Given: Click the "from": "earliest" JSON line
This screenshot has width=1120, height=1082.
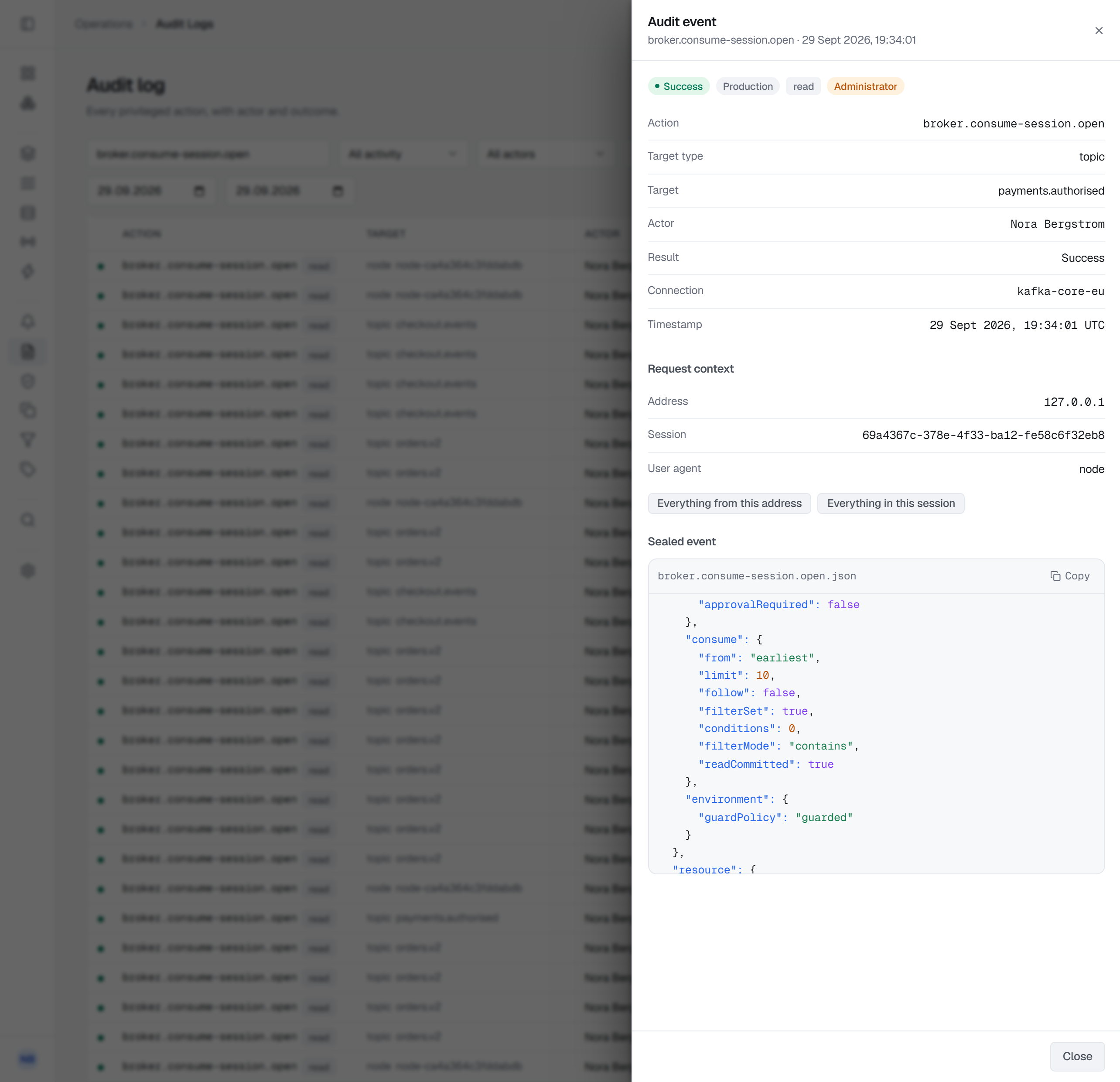Looking at the screenshot, I should click(x=759, y=658).
